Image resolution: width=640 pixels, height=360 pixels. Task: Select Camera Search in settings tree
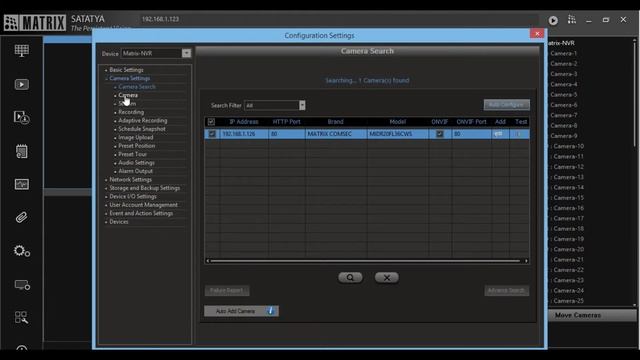point(137,87)
